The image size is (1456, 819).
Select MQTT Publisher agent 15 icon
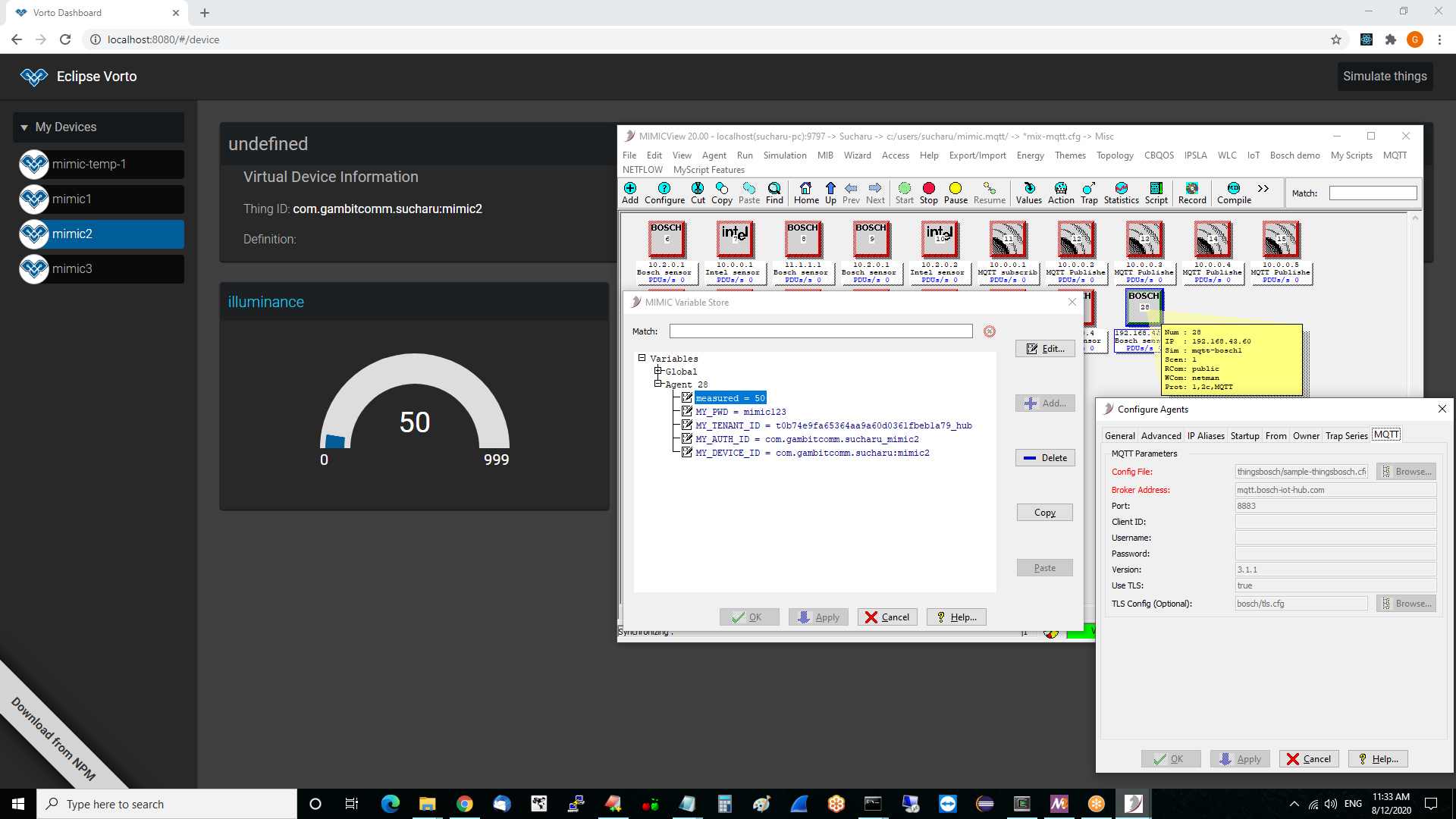[1280, 240]
